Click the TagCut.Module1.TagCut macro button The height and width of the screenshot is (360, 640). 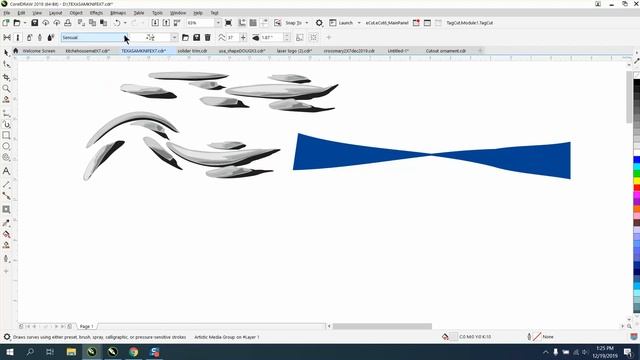coord(469,23)
